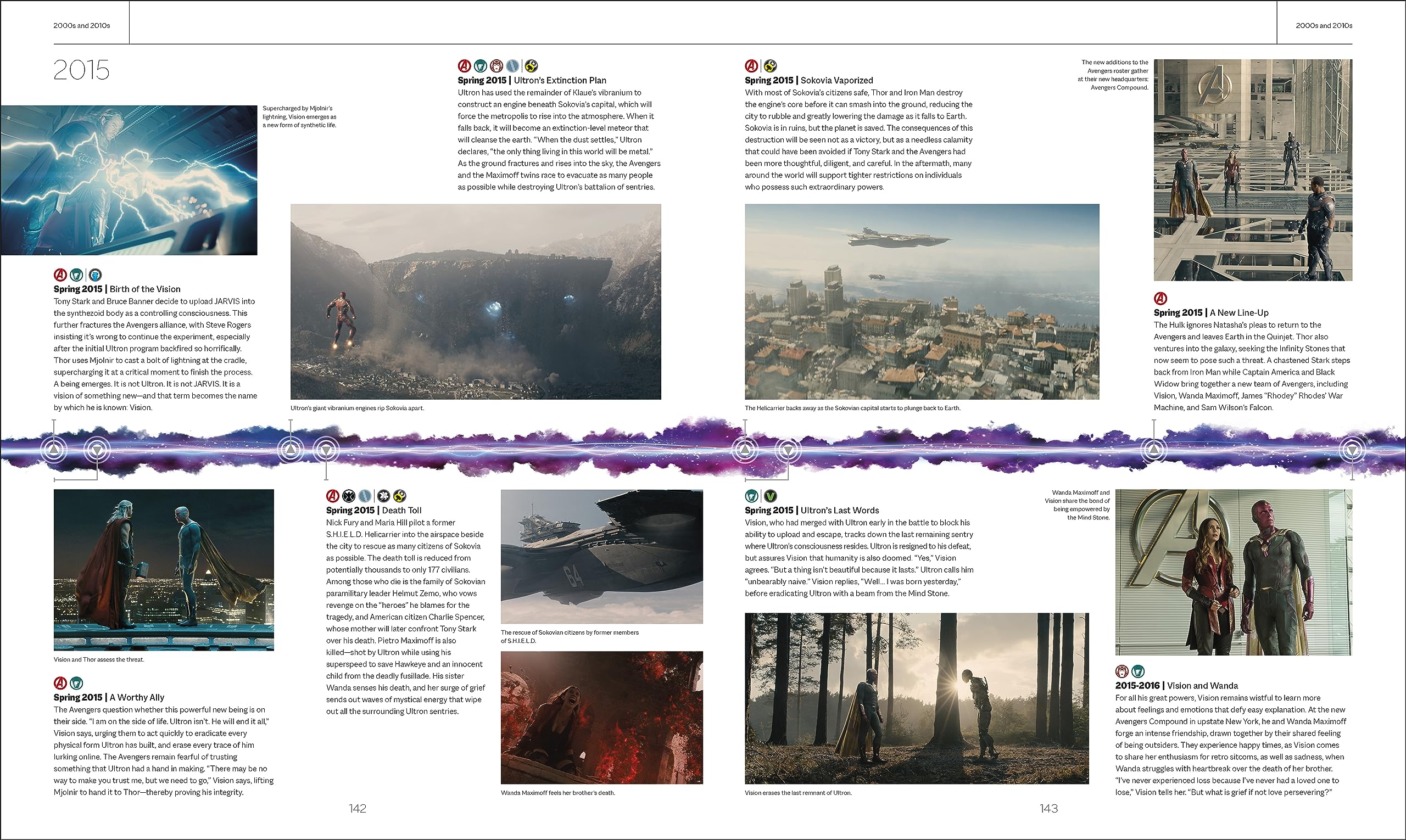1406x840 pixels.
Task: Select the timeline marker linked to A New Line-Up
Action: tap(1154, 451)
